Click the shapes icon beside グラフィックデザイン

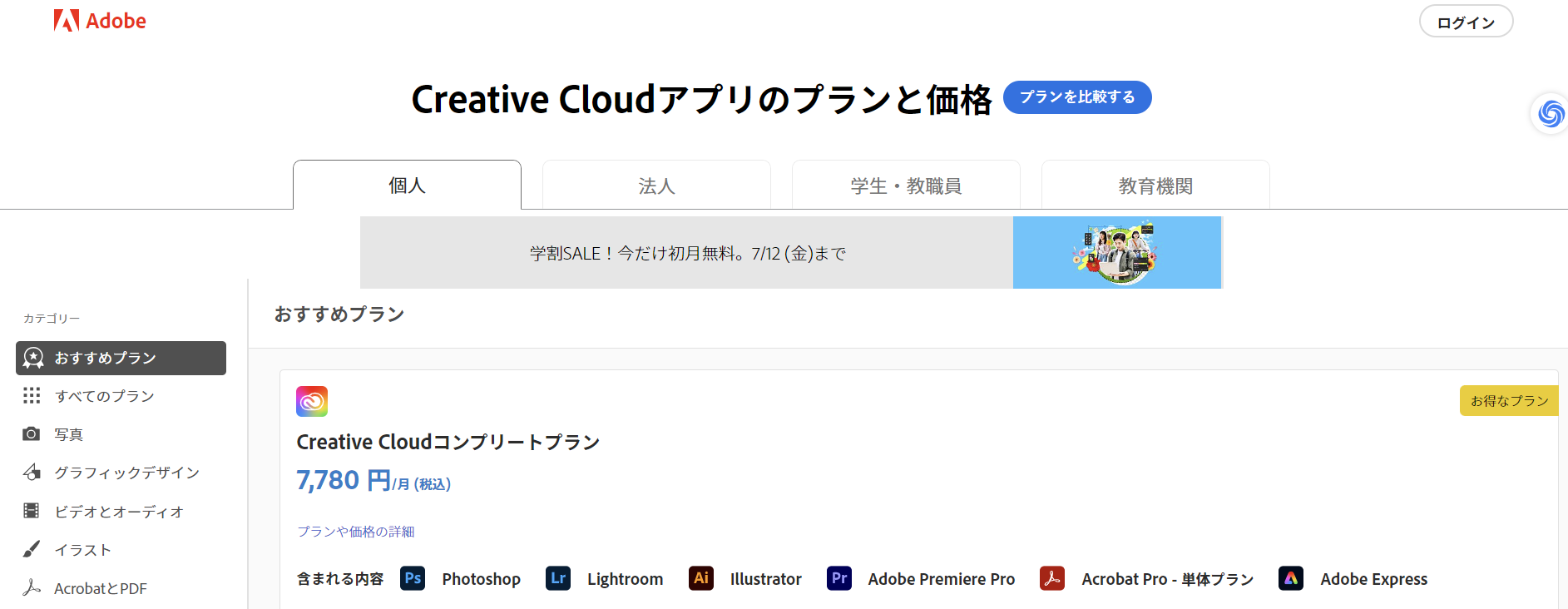32,472
